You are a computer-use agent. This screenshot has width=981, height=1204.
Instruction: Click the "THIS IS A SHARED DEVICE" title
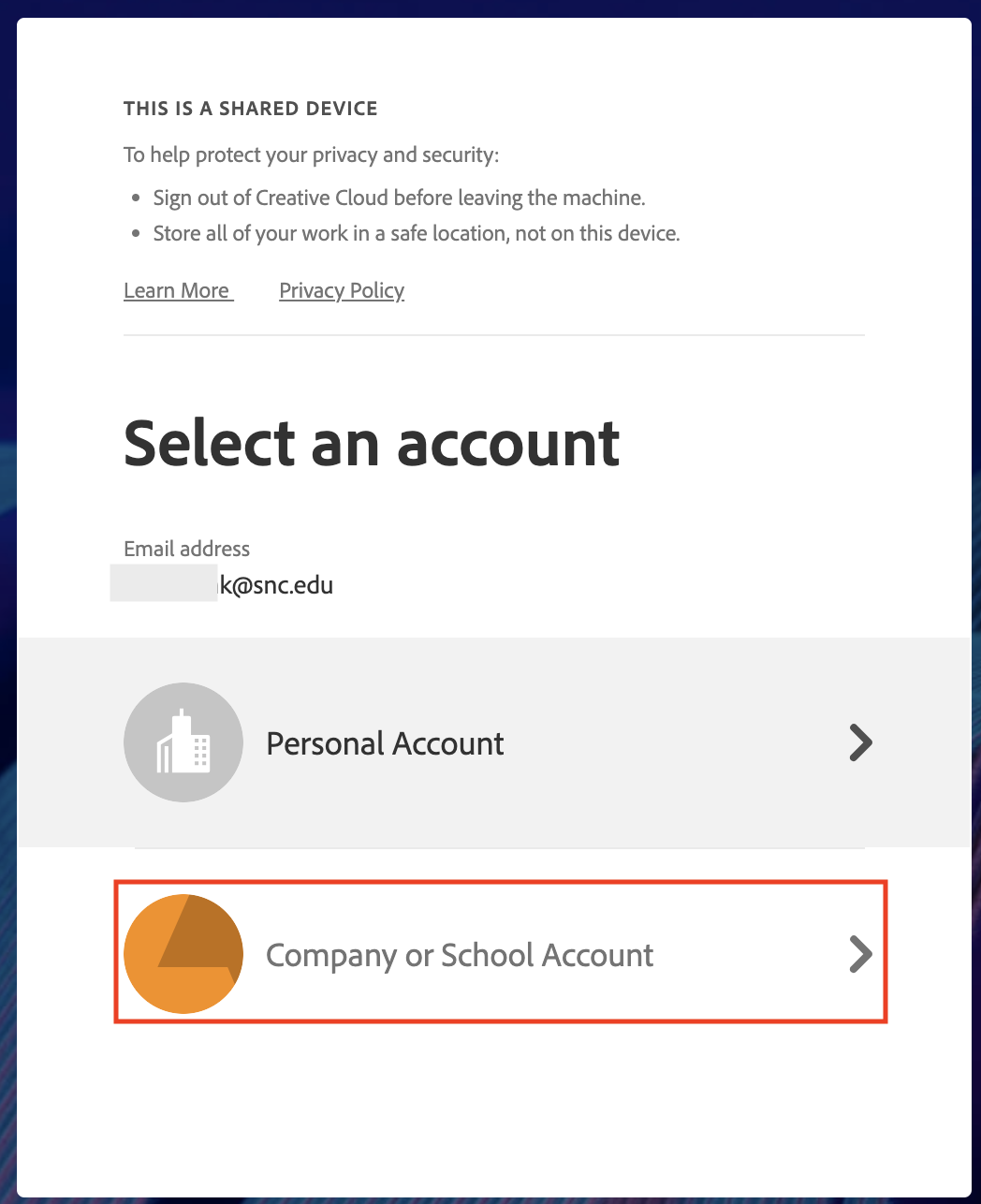(x=251, y=109)
